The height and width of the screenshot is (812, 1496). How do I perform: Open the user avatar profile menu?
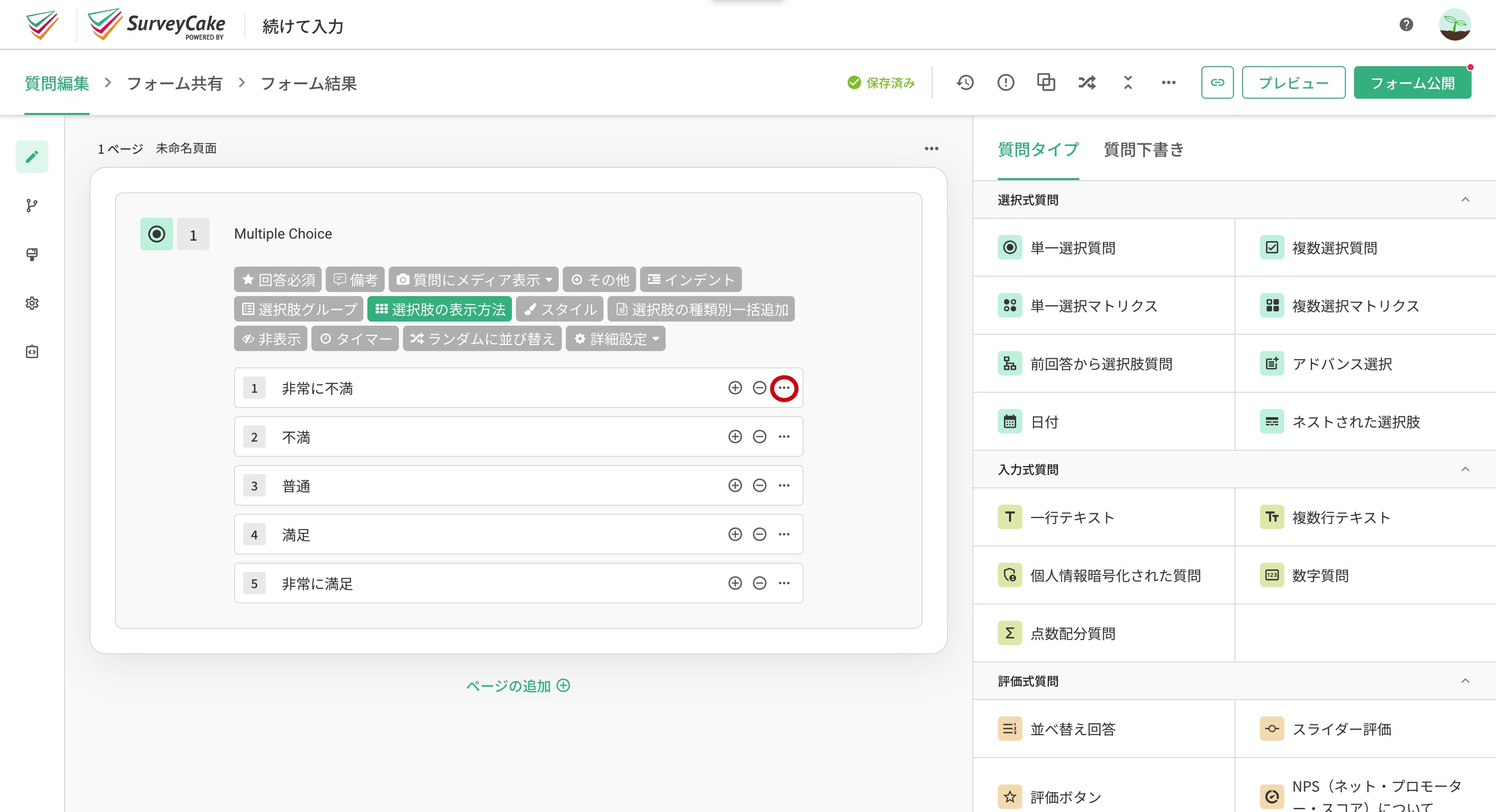coord(1455,24)
